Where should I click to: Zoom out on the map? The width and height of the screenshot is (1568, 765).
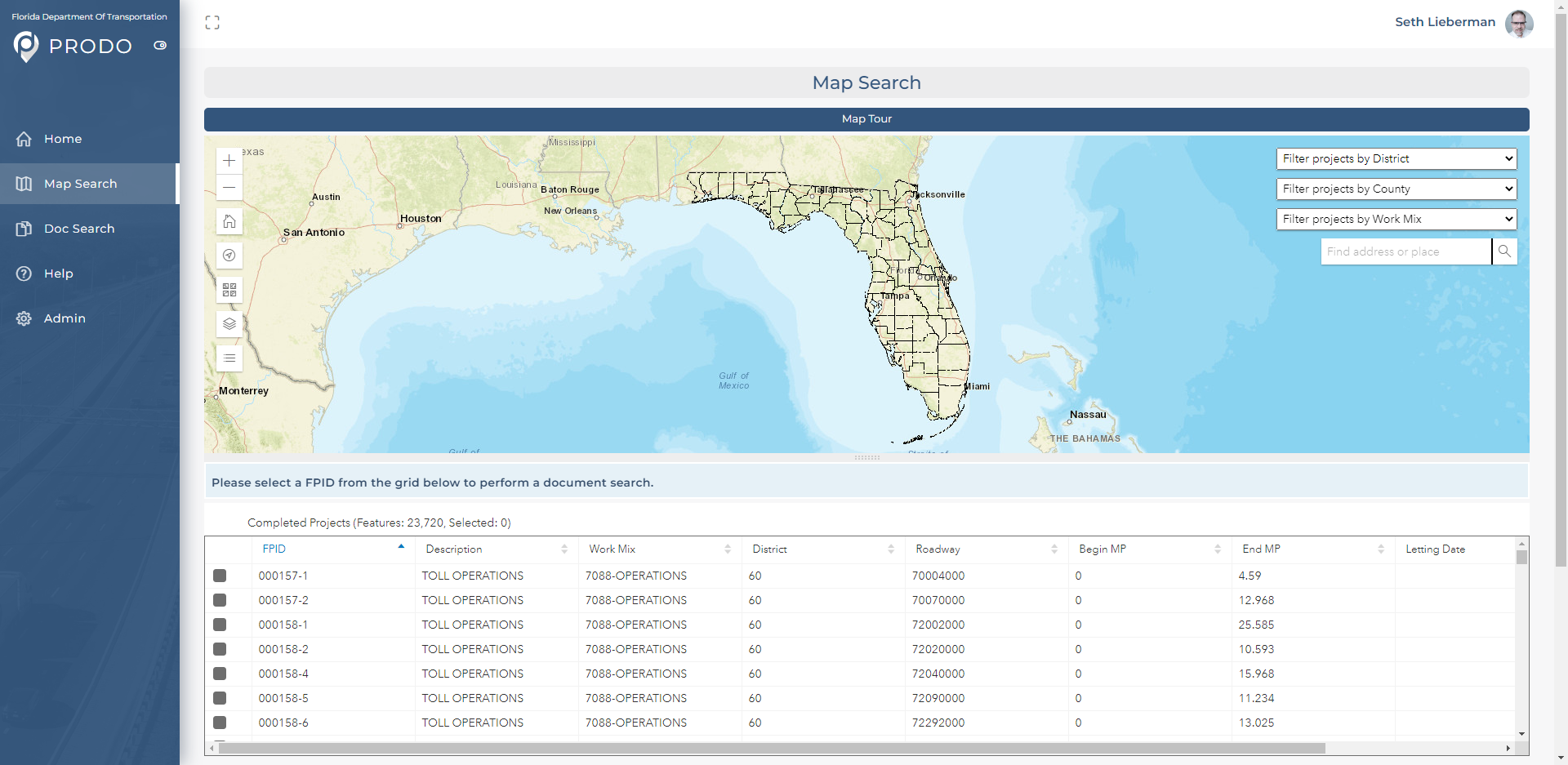point(229,187)
